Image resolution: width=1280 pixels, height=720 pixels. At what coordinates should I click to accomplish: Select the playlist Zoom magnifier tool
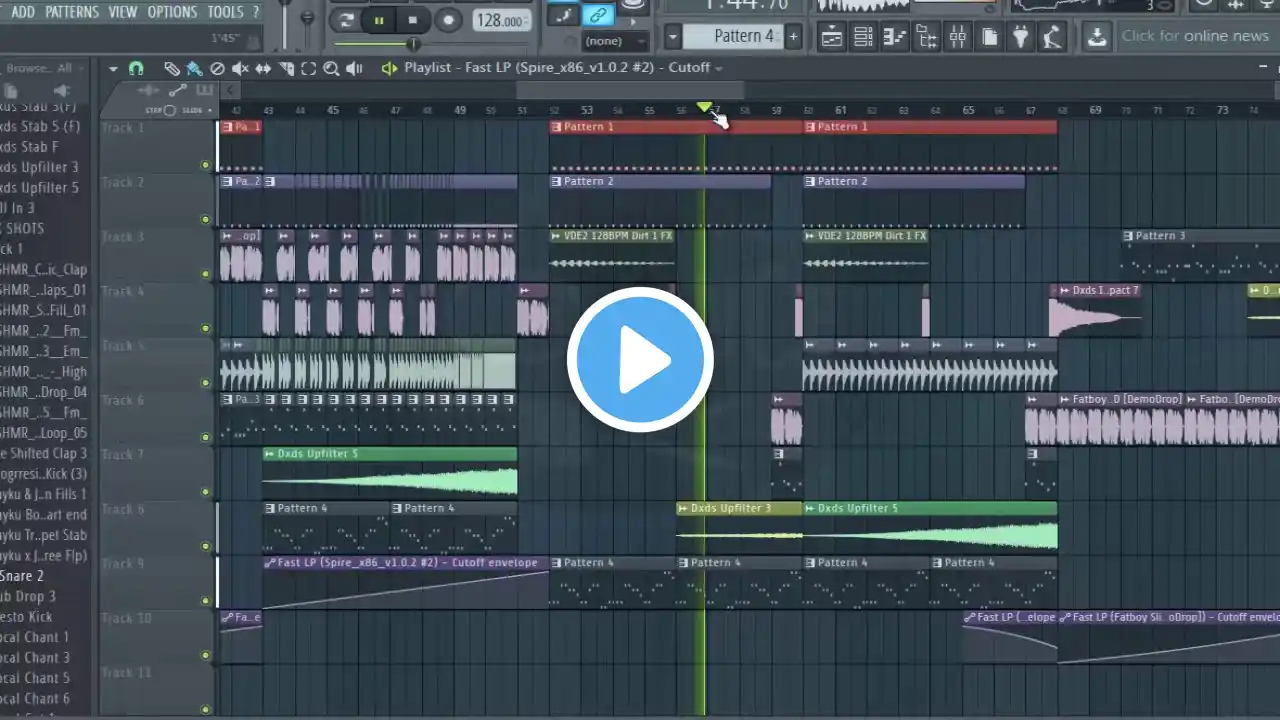tap(331, 68)
